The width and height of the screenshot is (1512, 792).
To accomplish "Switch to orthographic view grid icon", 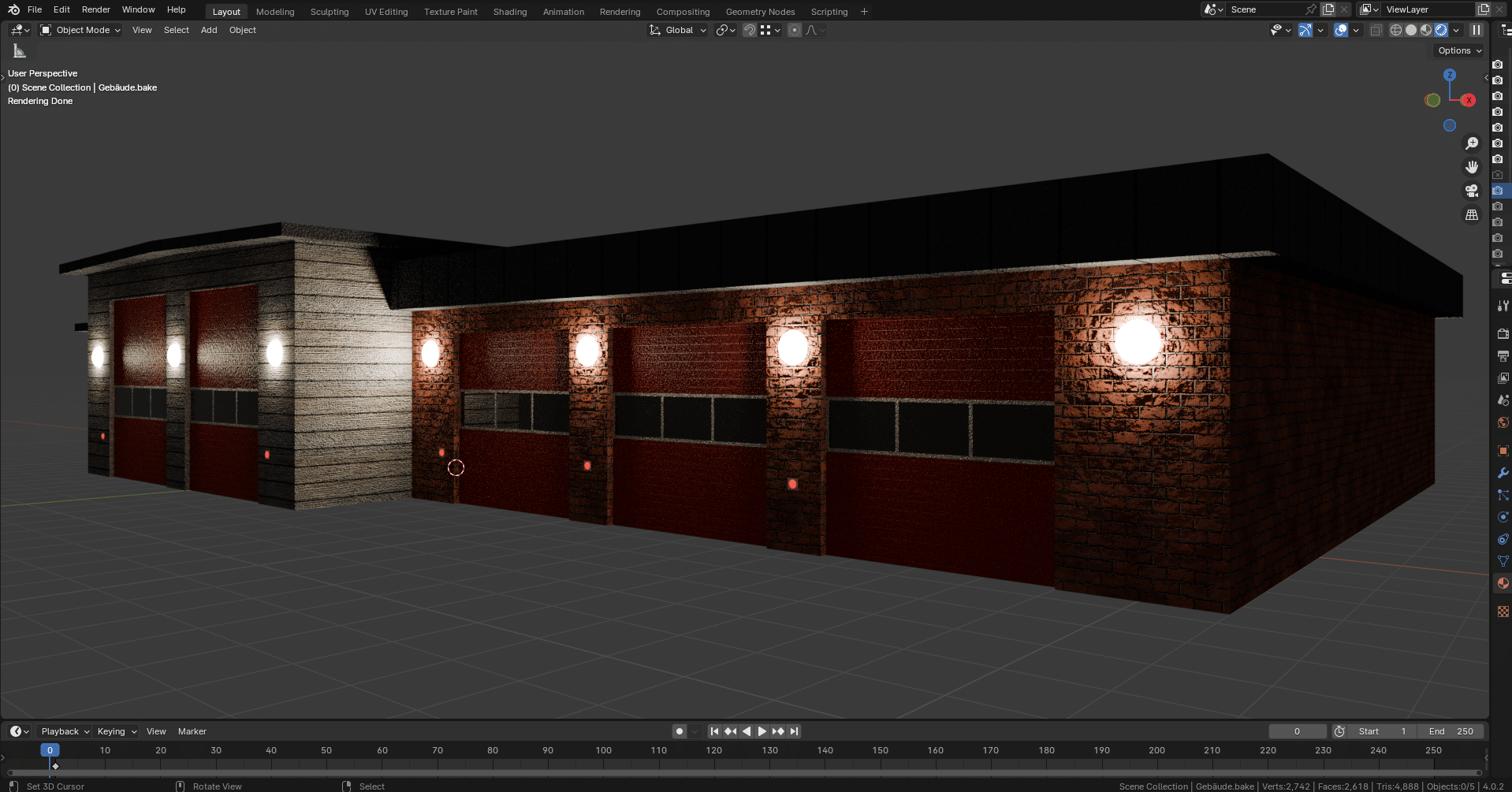I will 1472,214.
